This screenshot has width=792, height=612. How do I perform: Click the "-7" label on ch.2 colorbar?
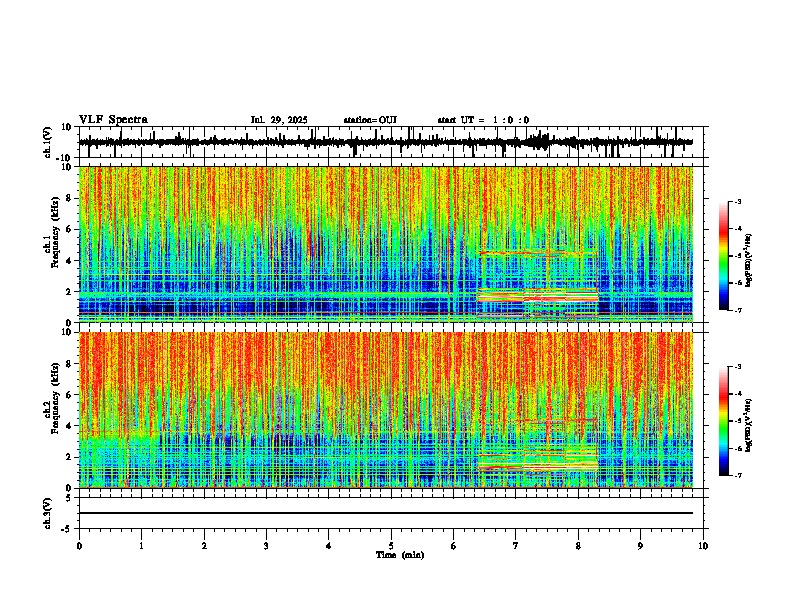click(737, 476)
